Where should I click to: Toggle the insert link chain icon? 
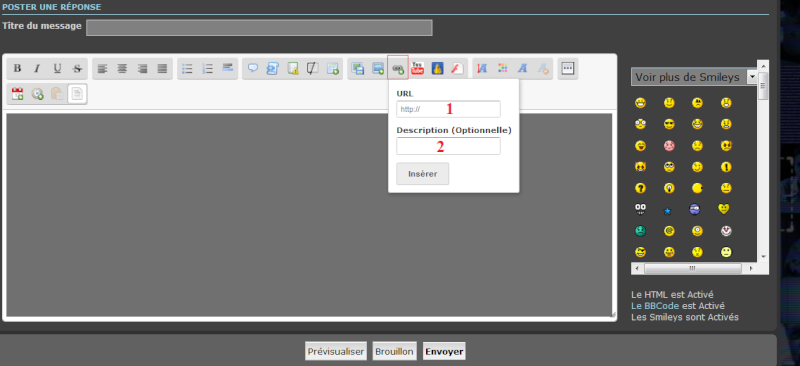pyautogui.click(x=398, y=67)
